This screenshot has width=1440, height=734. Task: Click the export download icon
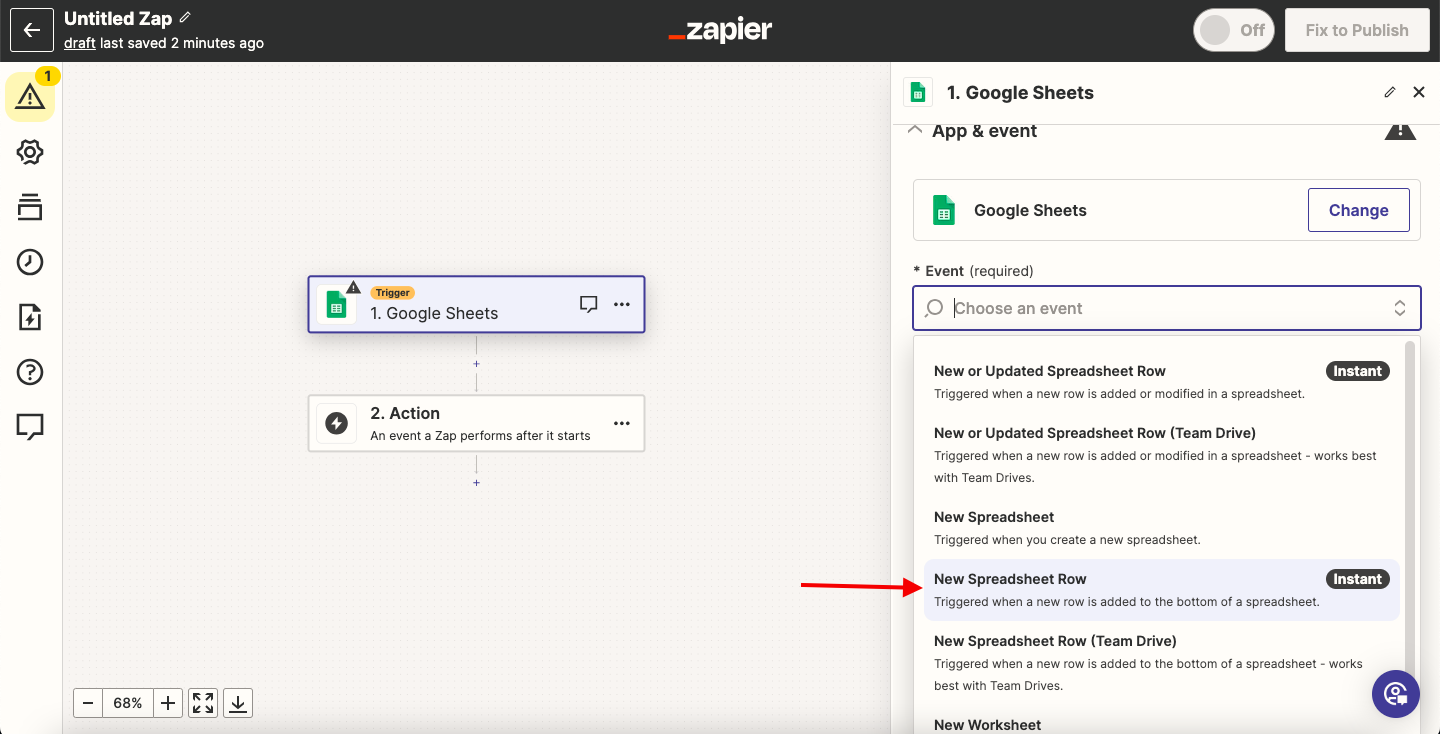pos(238,703)
